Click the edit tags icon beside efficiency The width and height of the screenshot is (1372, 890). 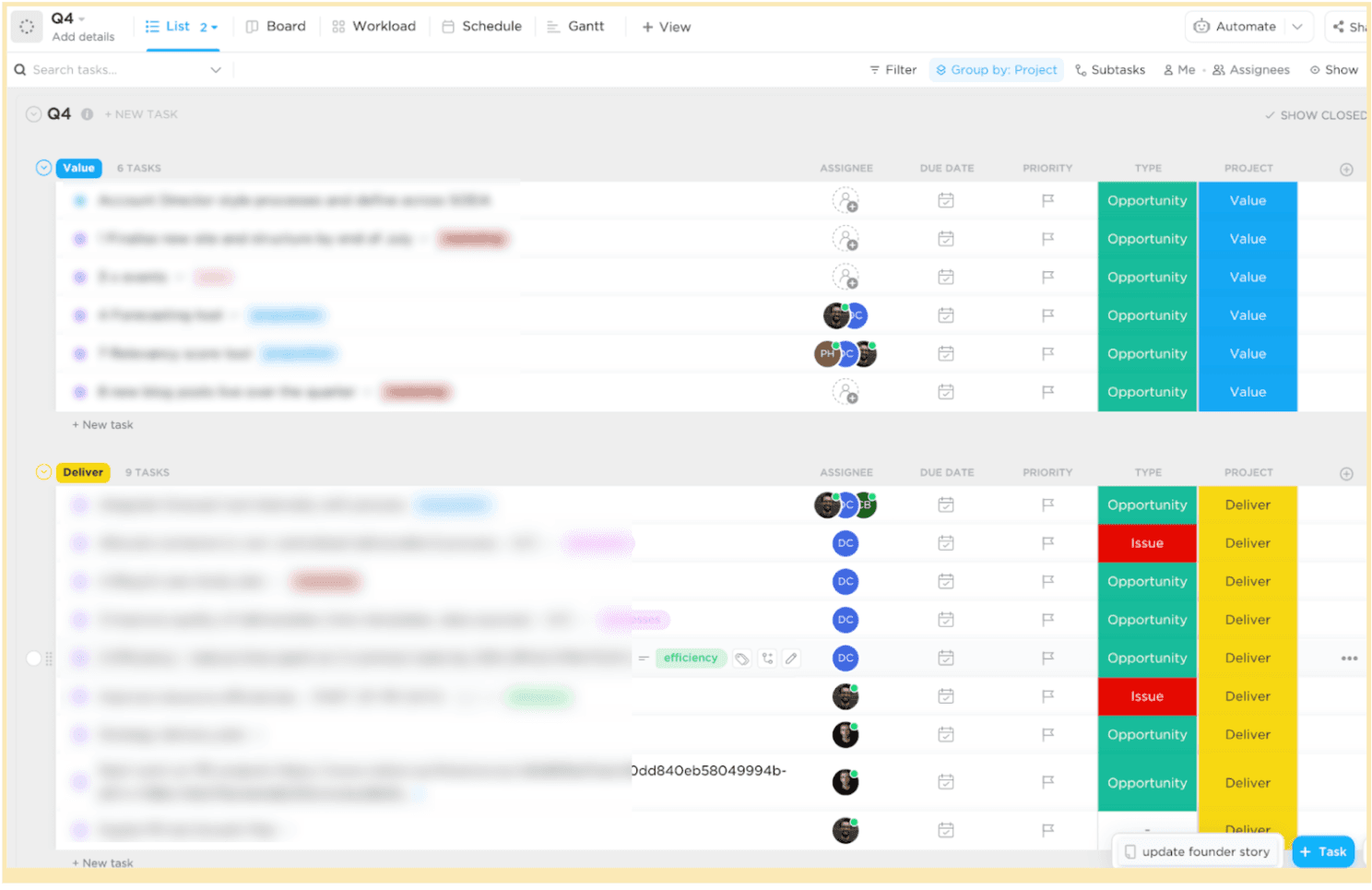pos(742,659)
